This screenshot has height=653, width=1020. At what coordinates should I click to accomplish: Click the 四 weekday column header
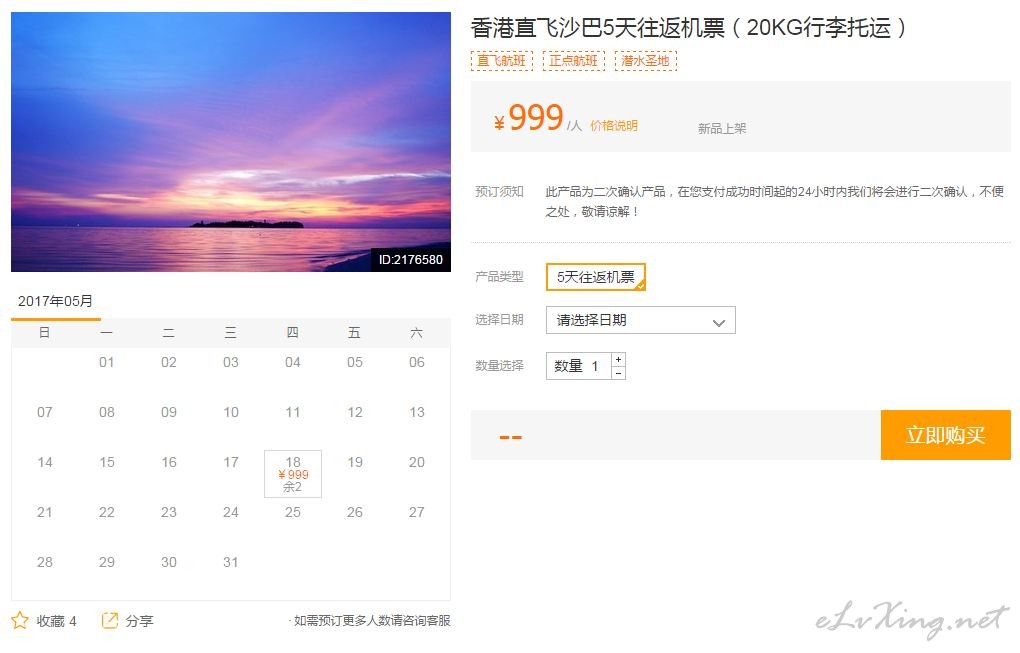pyautogui.click(x=293, y=333)
